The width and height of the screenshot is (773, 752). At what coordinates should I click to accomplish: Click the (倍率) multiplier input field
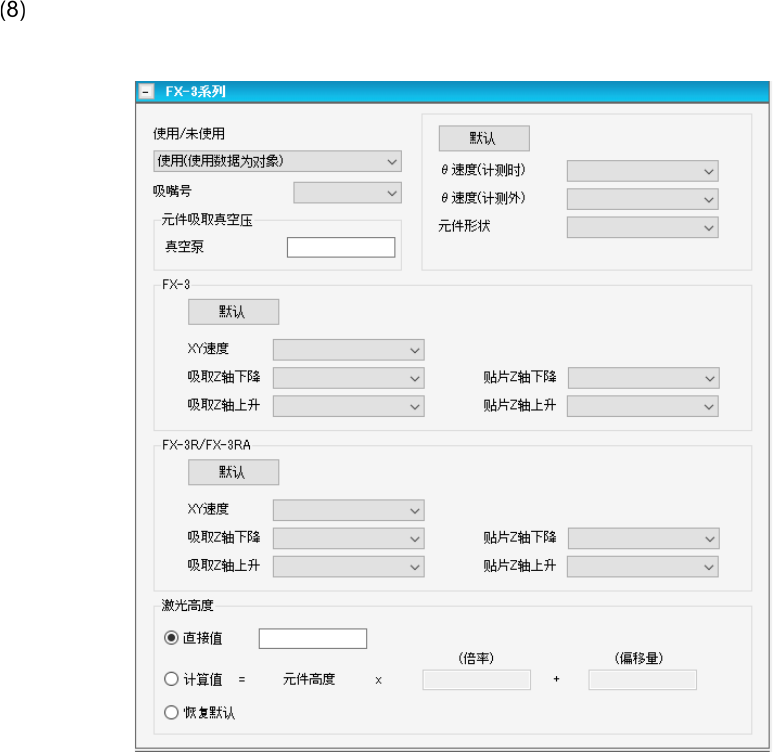pyautogui.click(x=476, y=680)
